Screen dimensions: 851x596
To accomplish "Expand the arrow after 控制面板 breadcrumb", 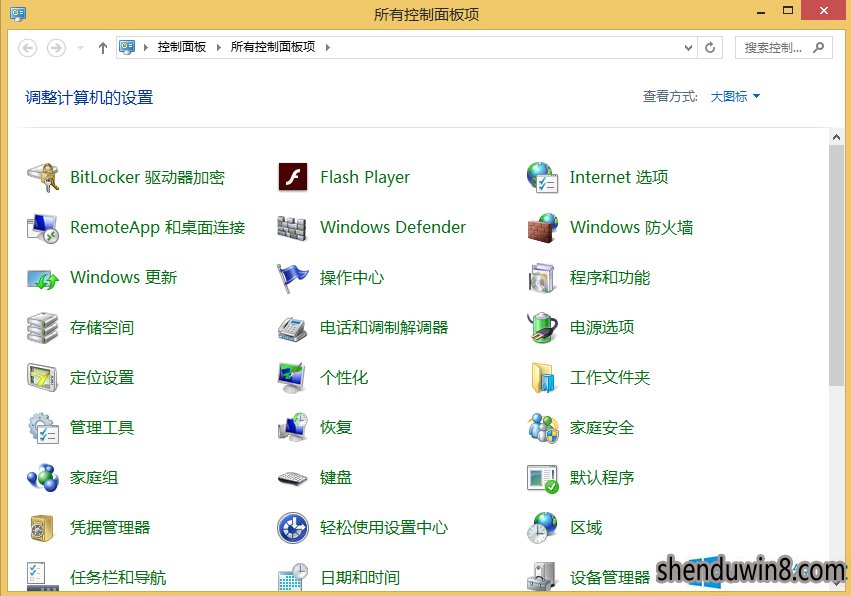I will tap(219, 48).
